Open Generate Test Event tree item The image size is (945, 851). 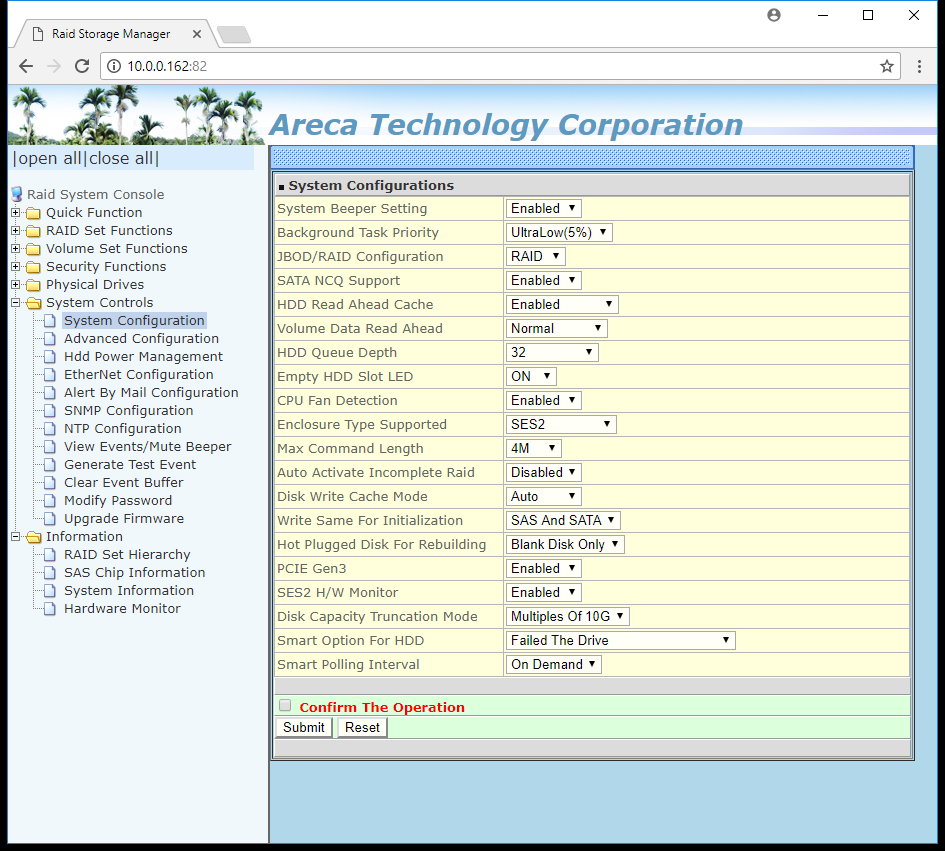click(x=130, y=465)
